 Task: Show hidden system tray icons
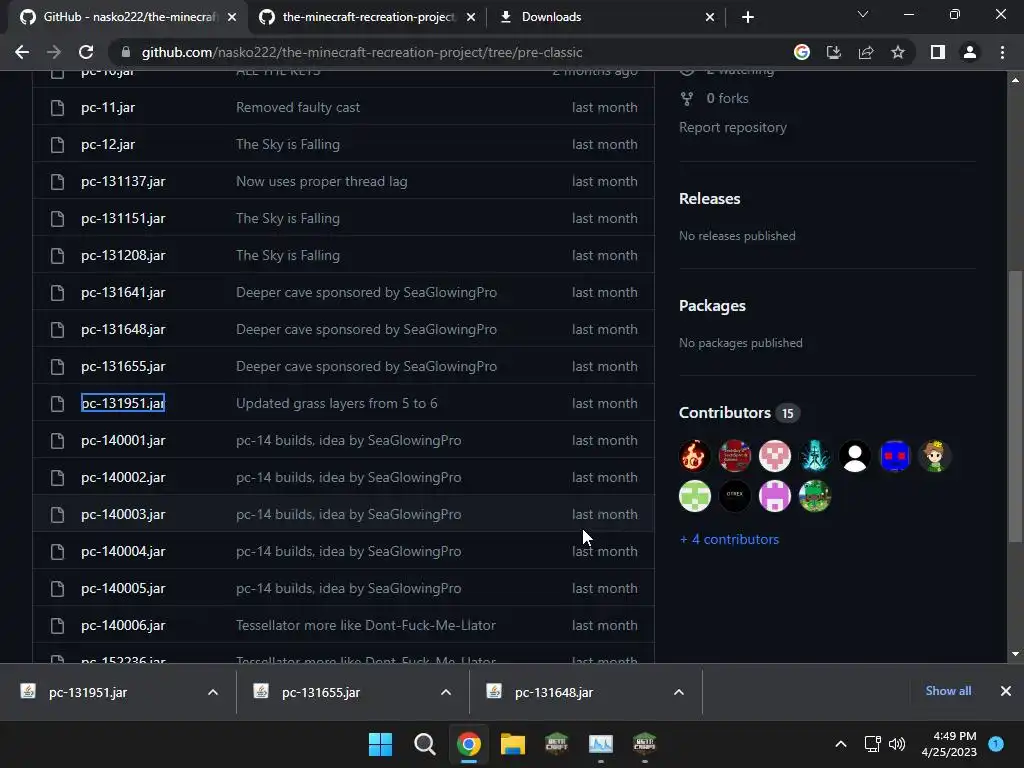841,744
